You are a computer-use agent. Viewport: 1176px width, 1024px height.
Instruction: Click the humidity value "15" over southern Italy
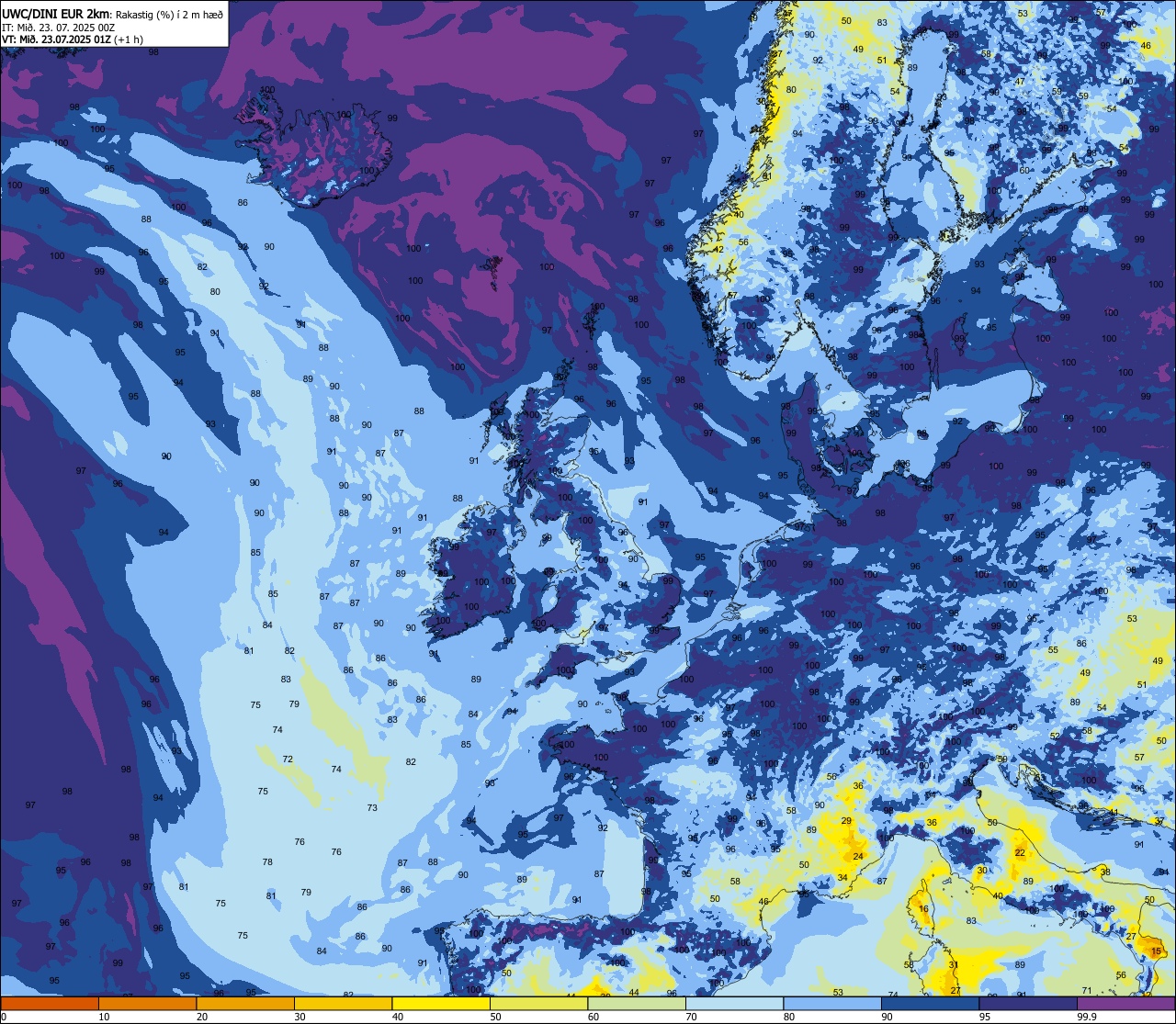pyautogui.click(x=1156, y=952)
